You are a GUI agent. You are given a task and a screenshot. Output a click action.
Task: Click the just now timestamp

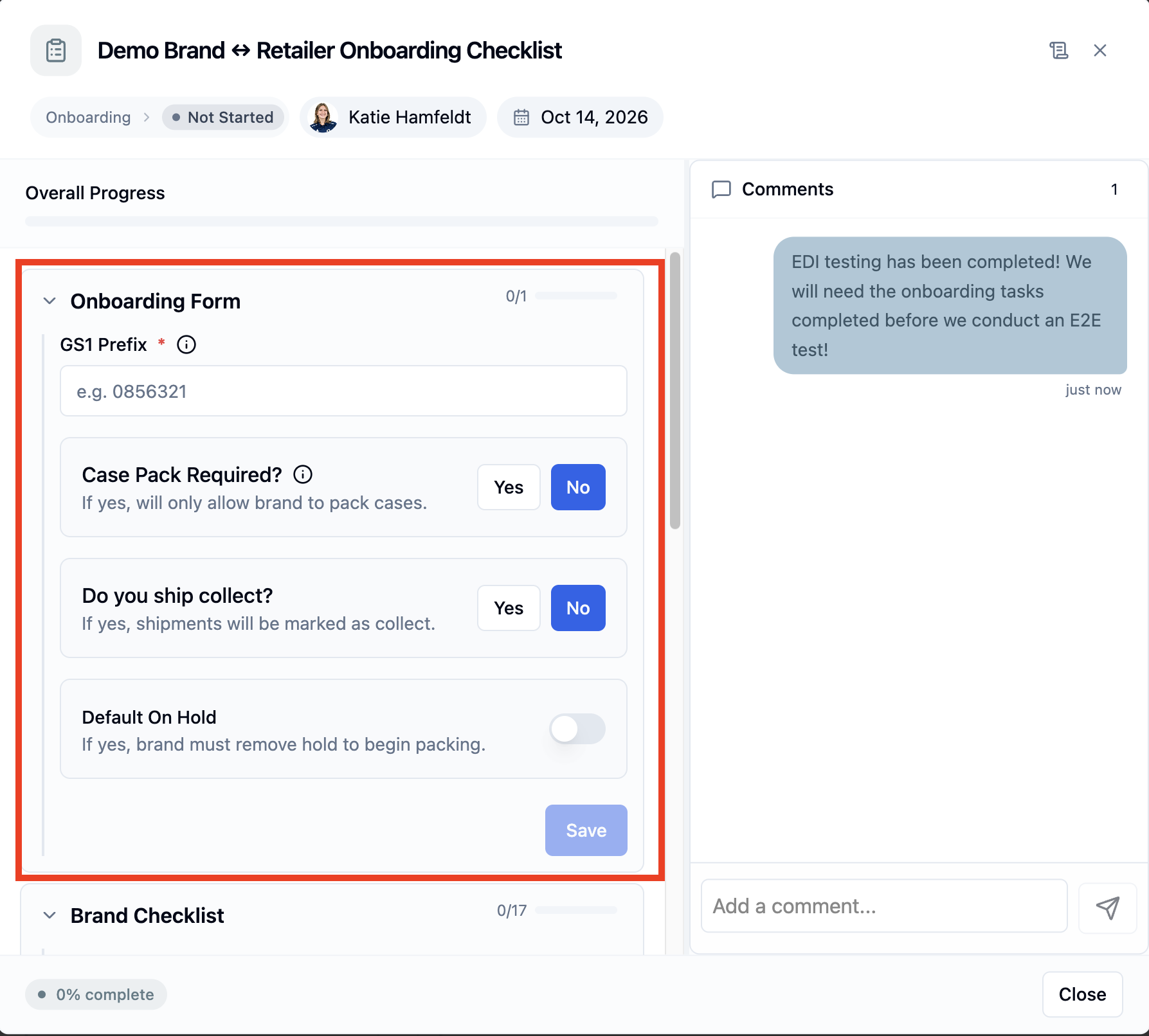click(1093, 389)
